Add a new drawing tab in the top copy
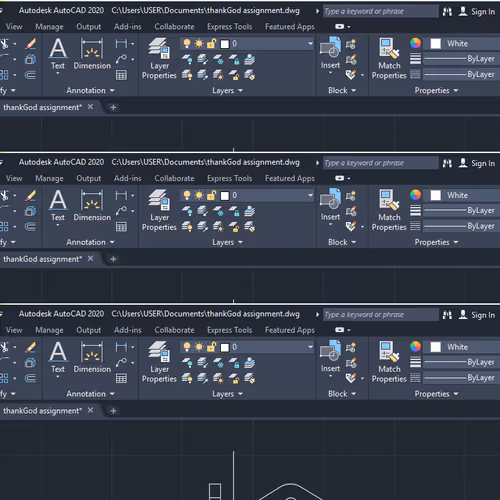500x500 pixels. point(113,107)
